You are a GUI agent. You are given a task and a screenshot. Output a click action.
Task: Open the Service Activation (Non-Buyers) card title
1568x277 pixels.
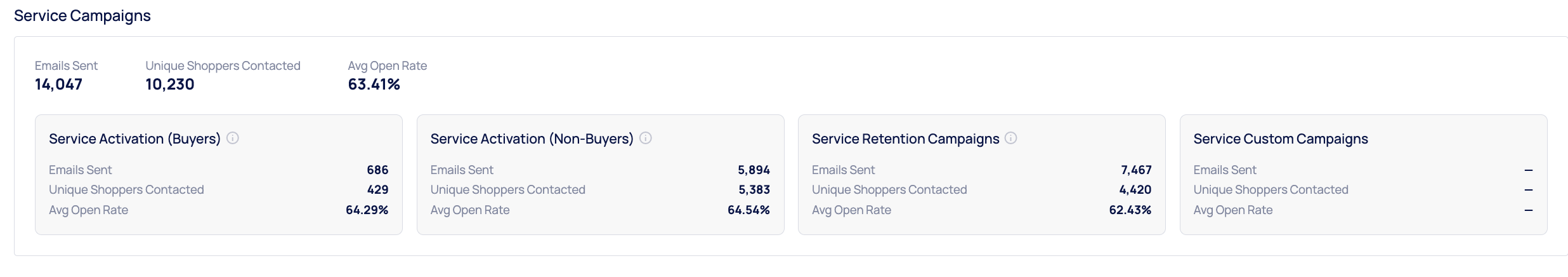532,139
